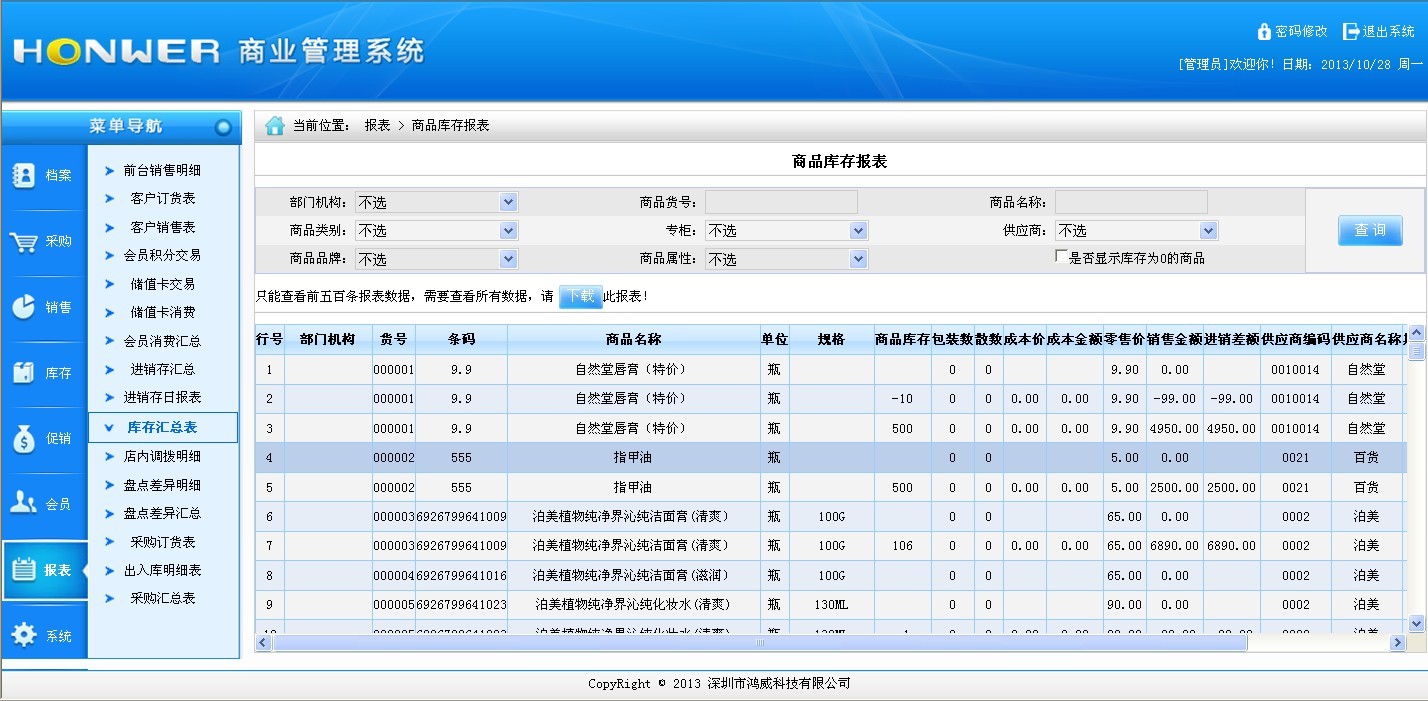This screenshot has height=701, width=1428.
Task: Open the 库存 inventory section
Action: tap(43, 374)
